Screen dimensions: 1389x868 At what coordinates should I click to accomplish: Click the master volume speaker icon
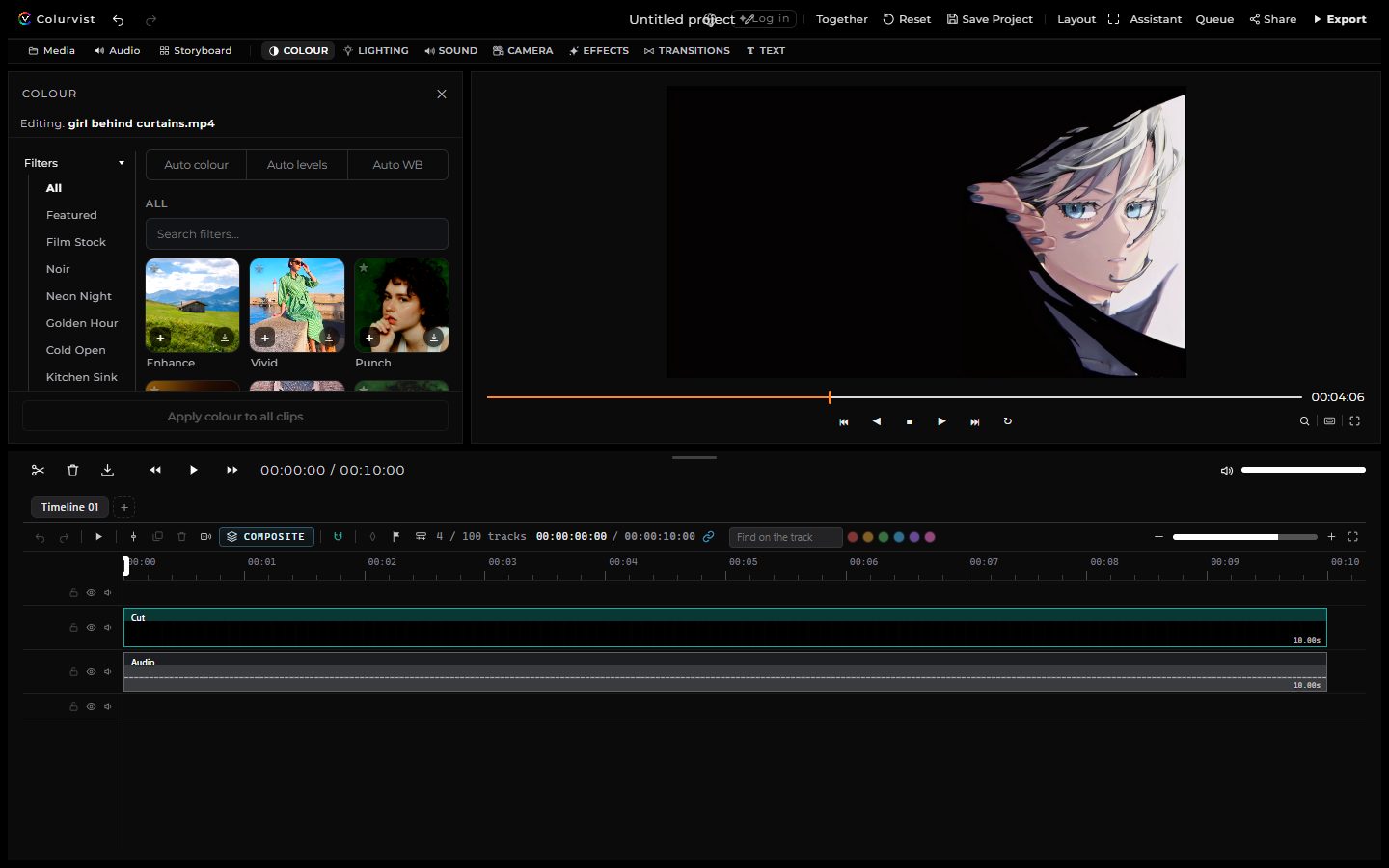click(x=1227, y=471)
